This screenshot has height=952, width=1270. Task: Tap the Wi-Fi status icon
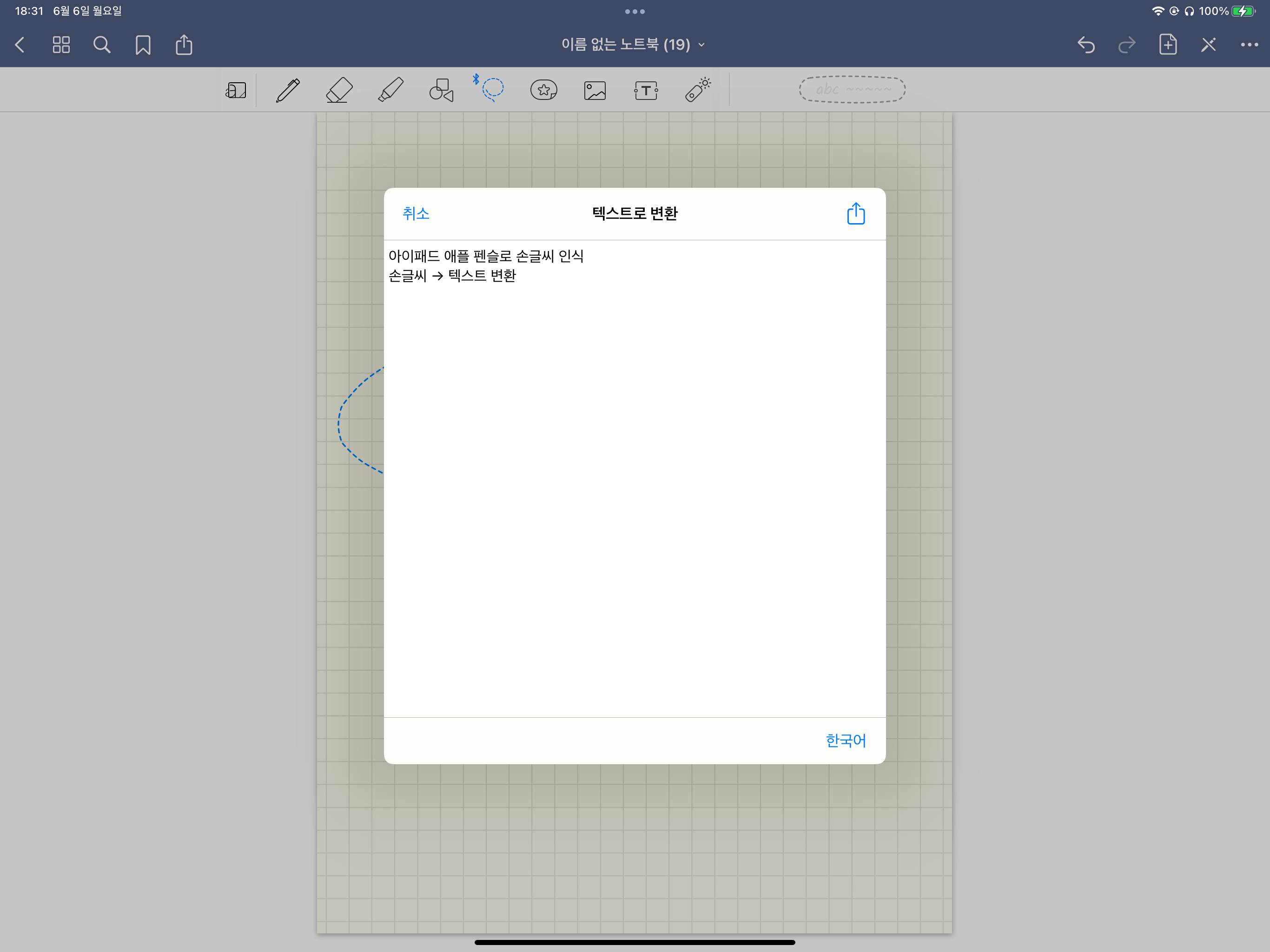1158,11
